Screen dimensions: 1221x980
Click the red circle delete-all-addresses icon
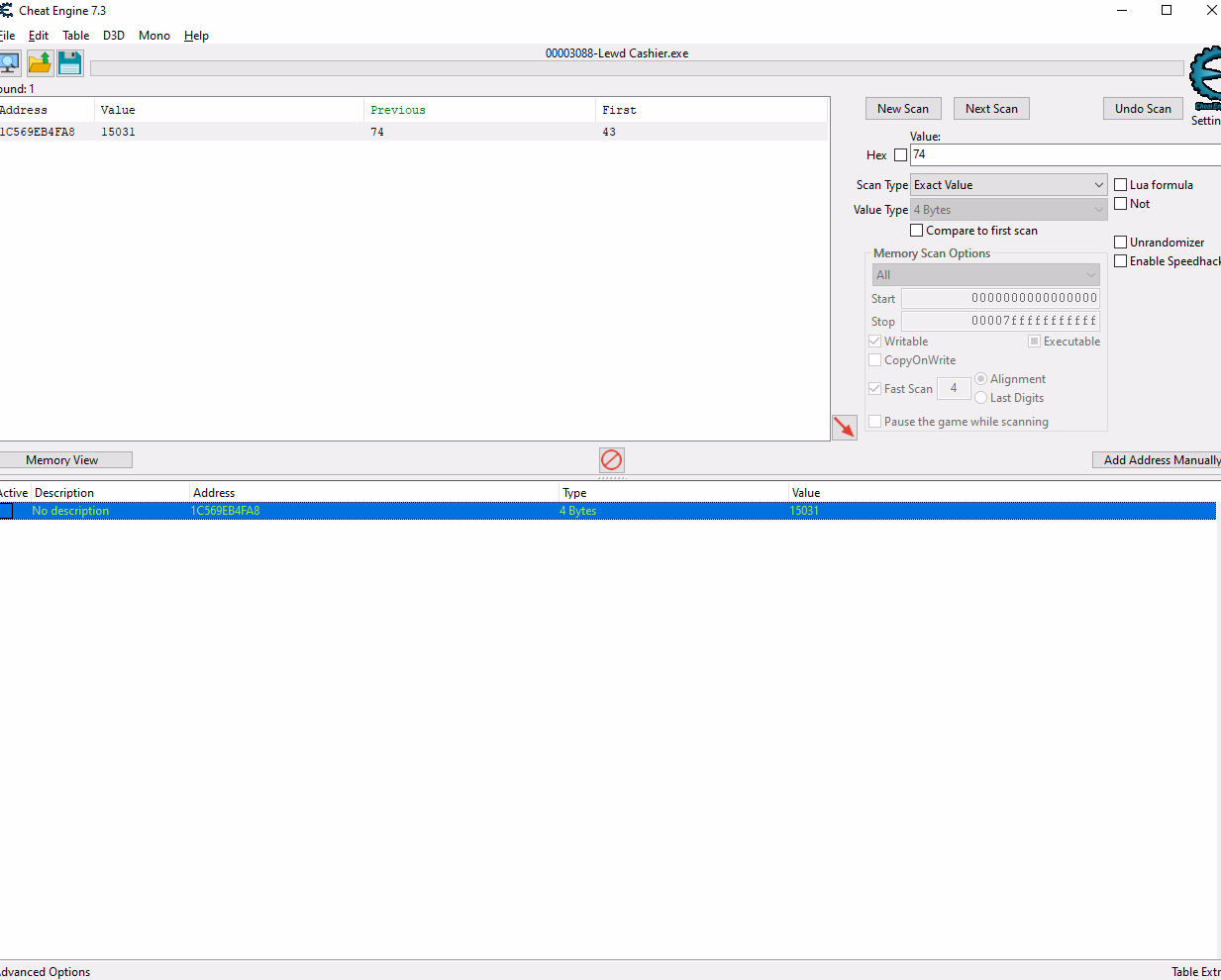pos(612,459)
